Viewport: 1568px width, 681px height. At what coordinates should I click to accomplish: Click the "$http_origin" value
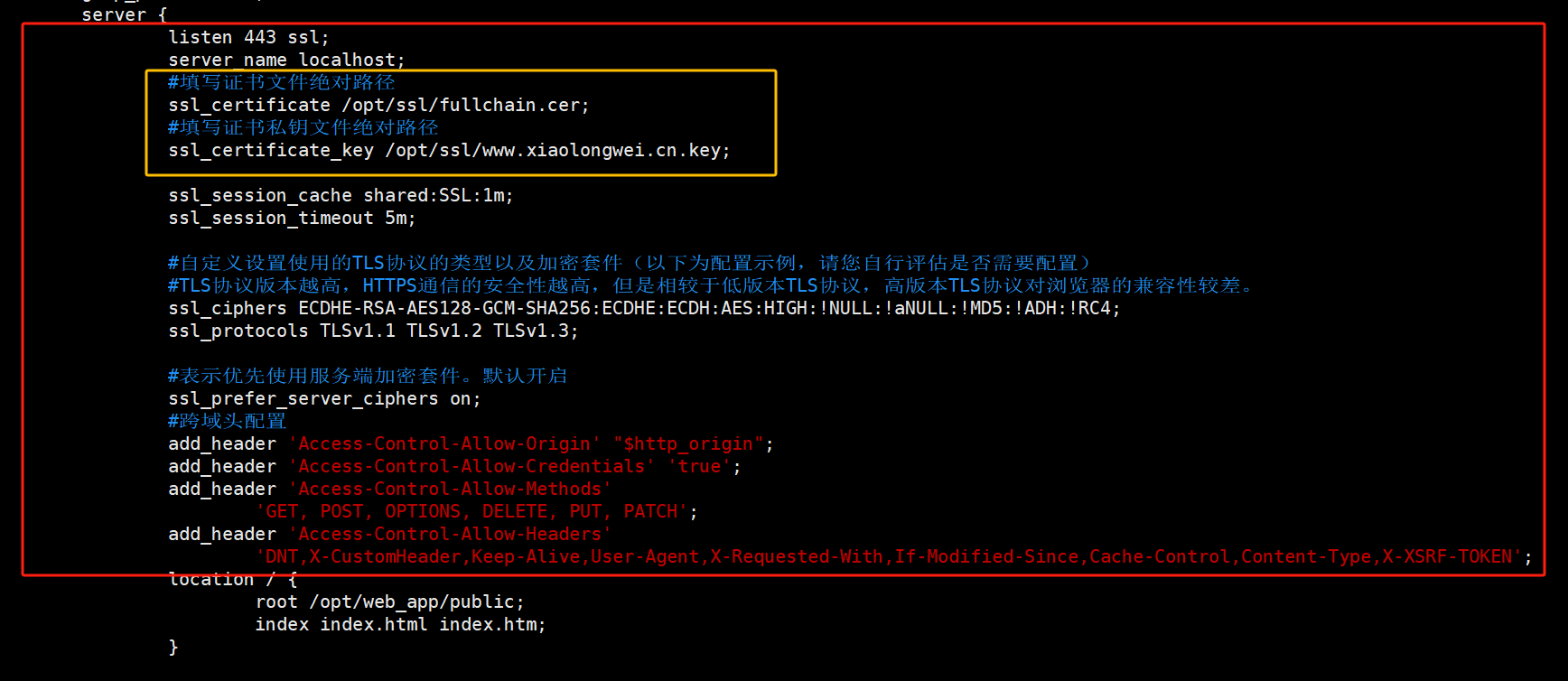pos(688,444)
